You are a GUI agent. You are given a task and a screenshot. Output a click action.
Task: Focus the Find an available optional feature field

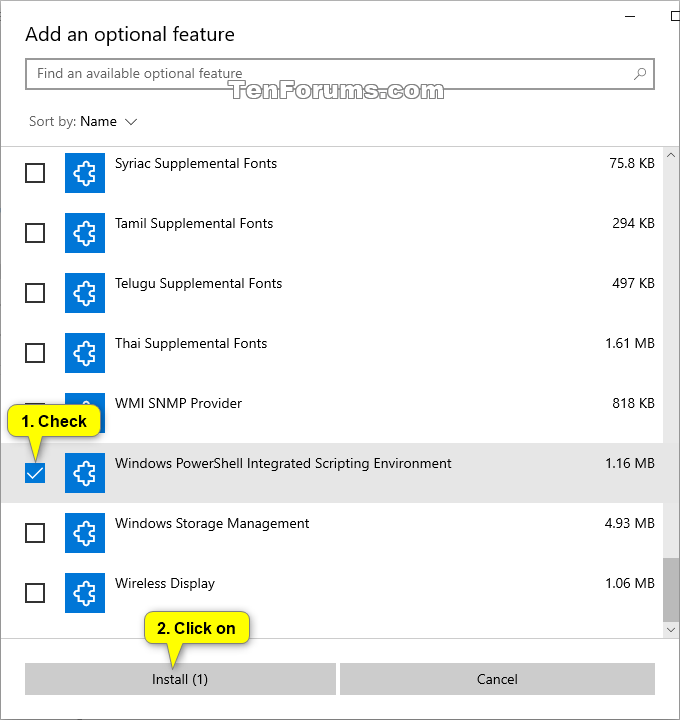(x=340, y=74)
